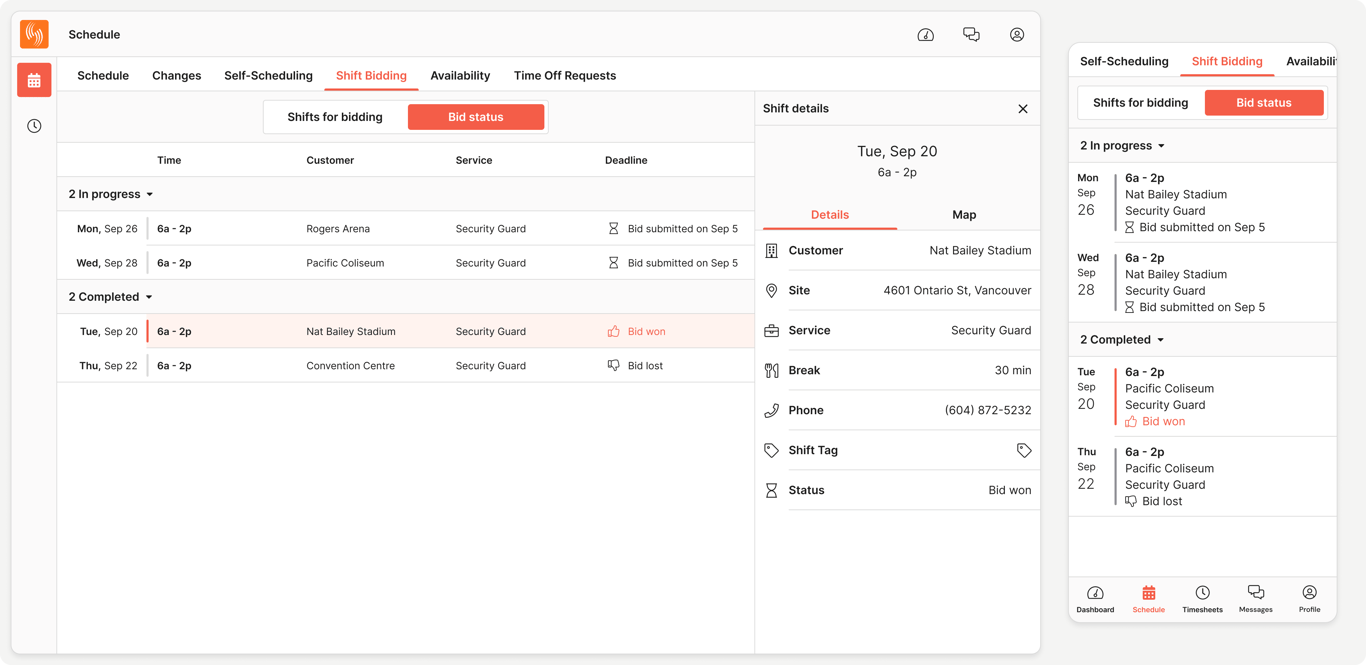Open the desktop Shift Bidding tab
Screen dimensions: 1366x665
click(x=371, y=76)
